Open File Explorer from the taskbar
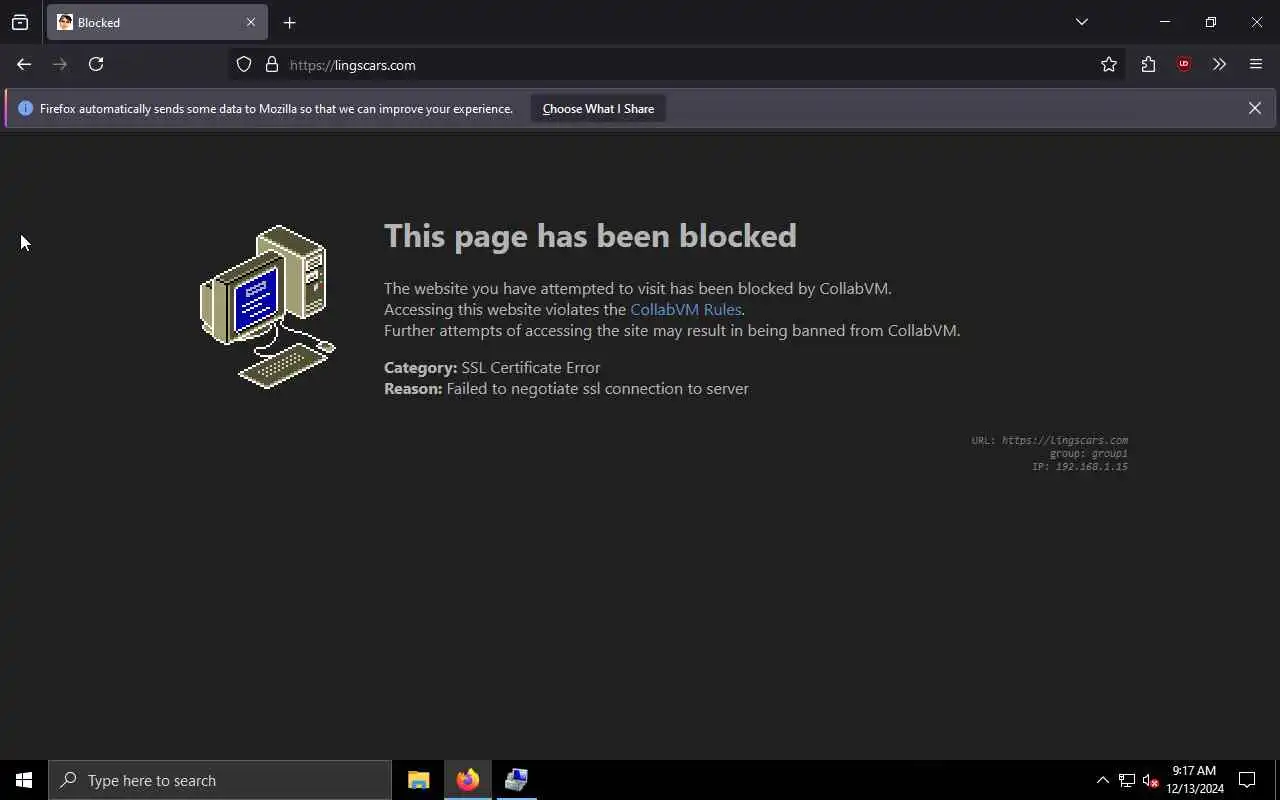This screenshot has width=1280, height=800. pos(419,780)
